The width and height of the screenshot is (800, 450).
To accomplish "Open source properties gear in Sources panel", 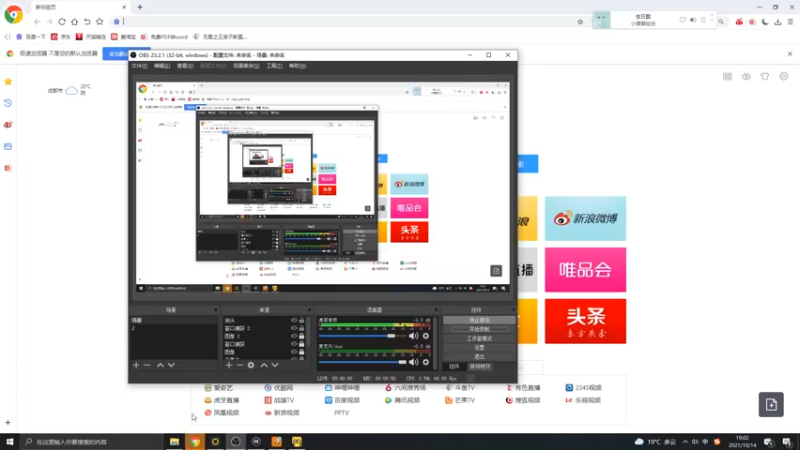I will [x=251, y=365].
